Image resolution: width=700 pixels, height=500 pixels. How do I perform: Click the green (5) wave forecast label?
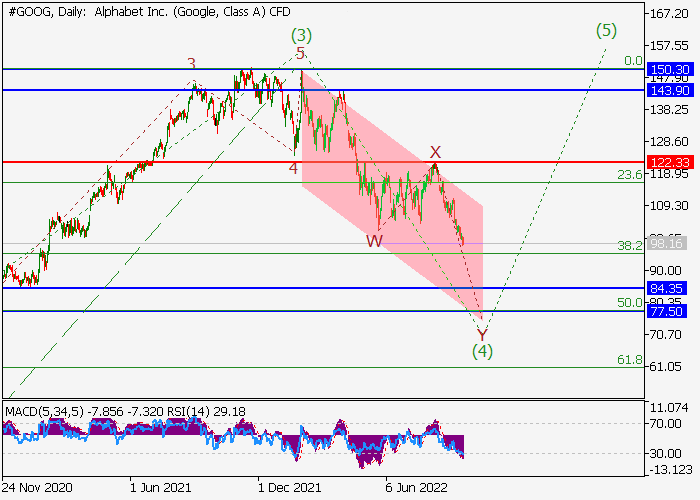[x=607, y=30]
